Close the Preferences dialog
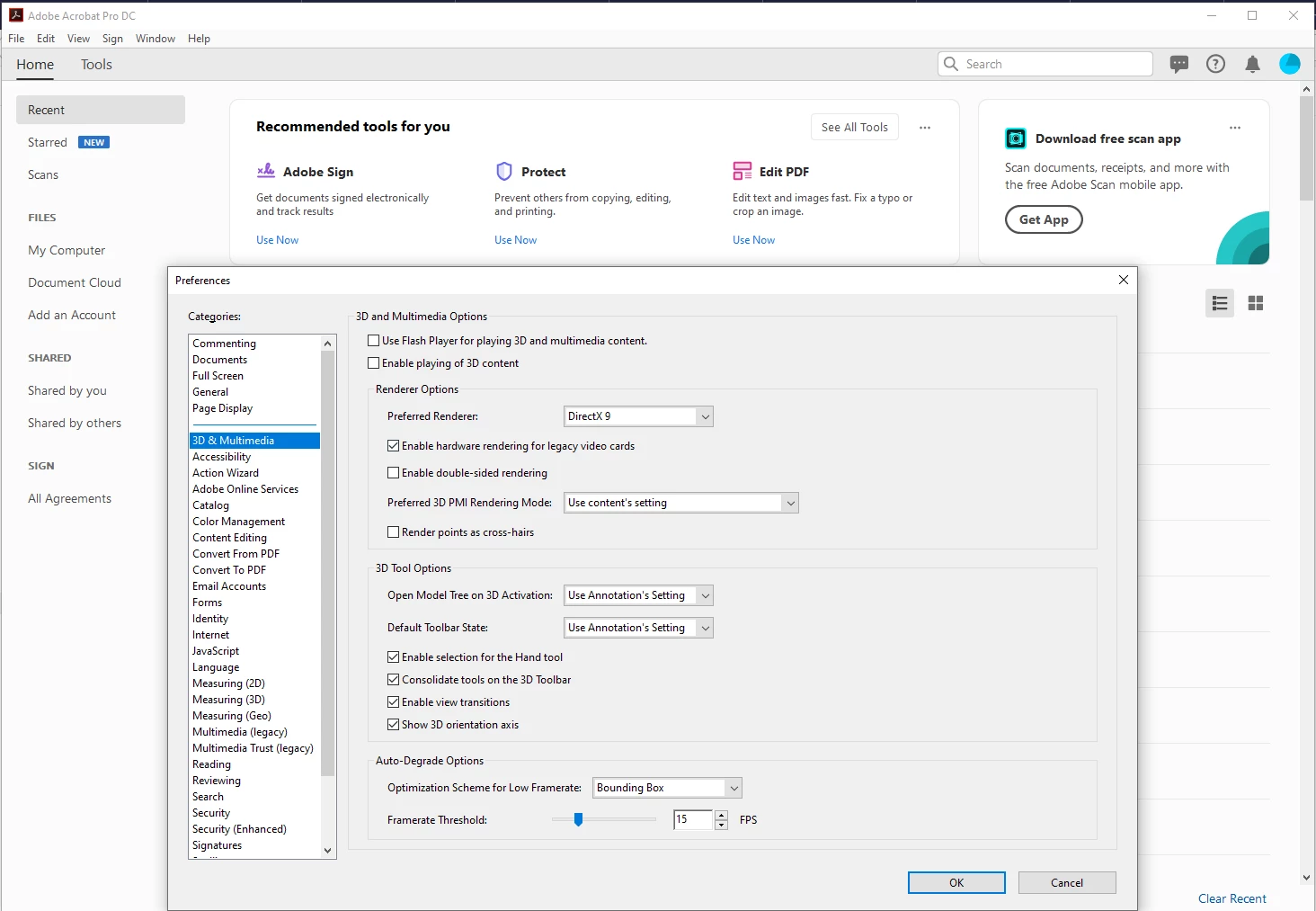The image size is (1316, 911). click(1124, 280)
